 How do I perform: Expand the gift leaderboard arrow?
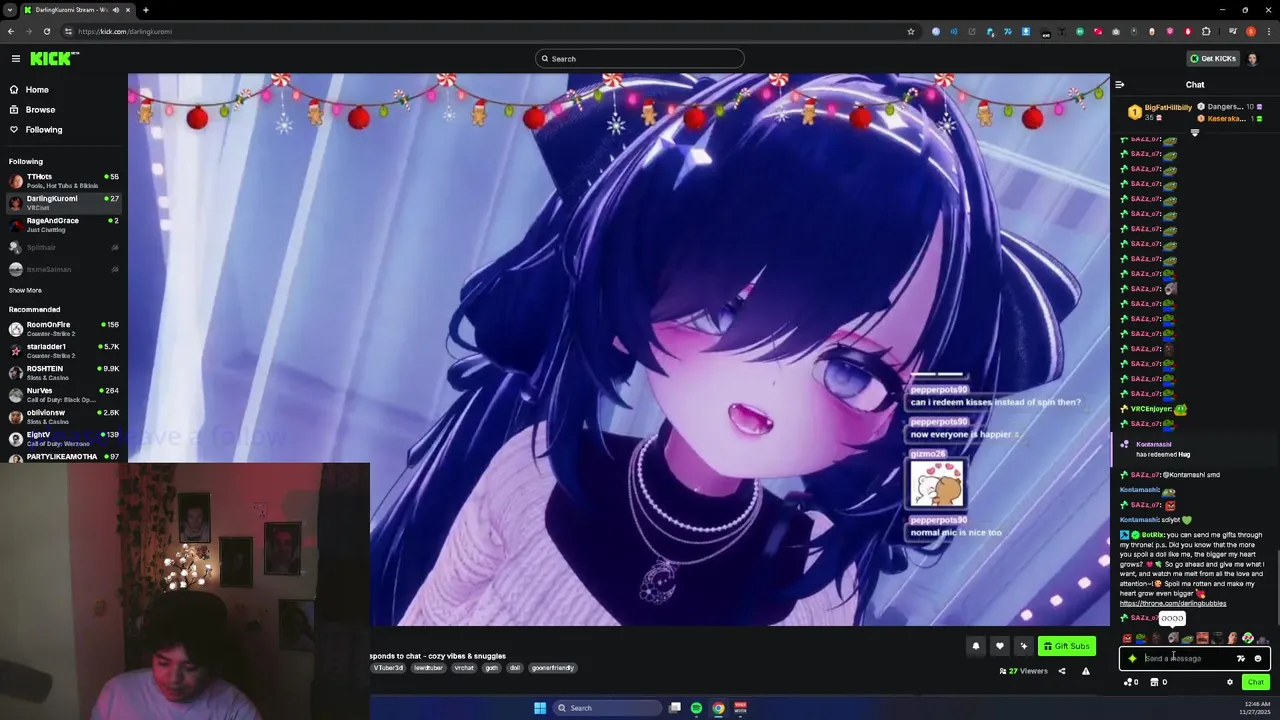1194,133
